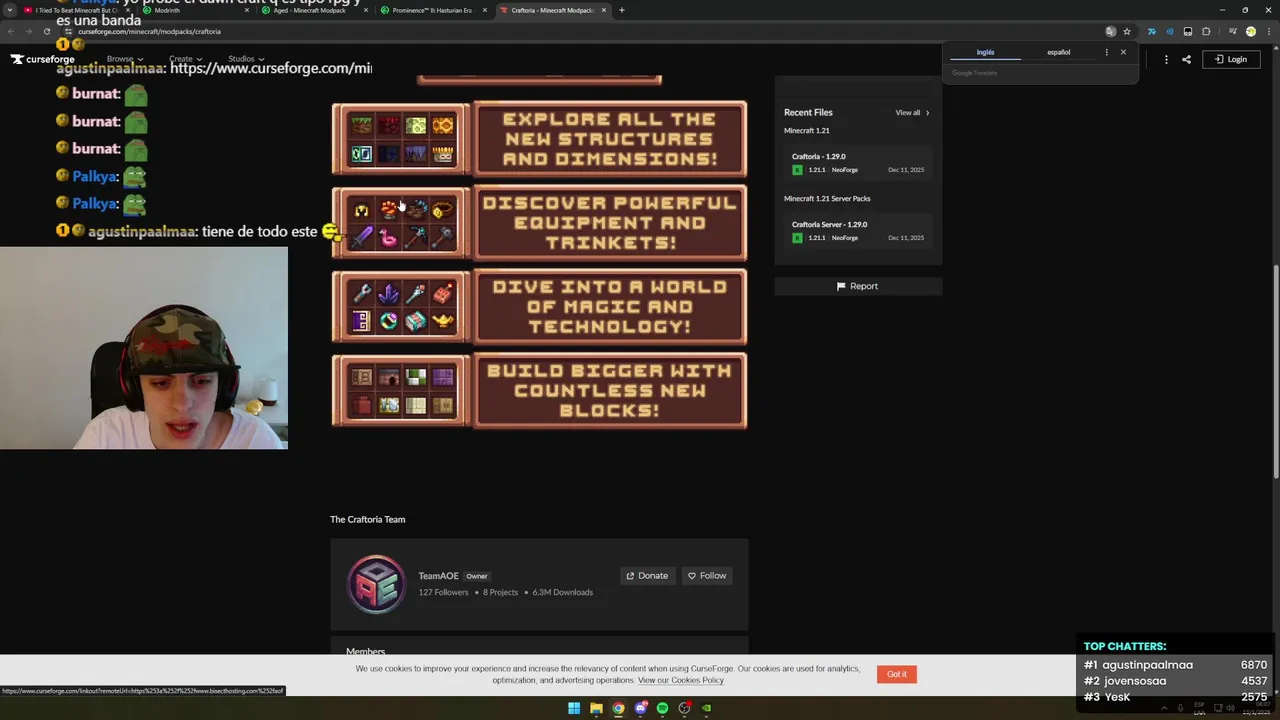Click the CurseForge logo
Screen dimensions: 1280x720
click(43, 59)
